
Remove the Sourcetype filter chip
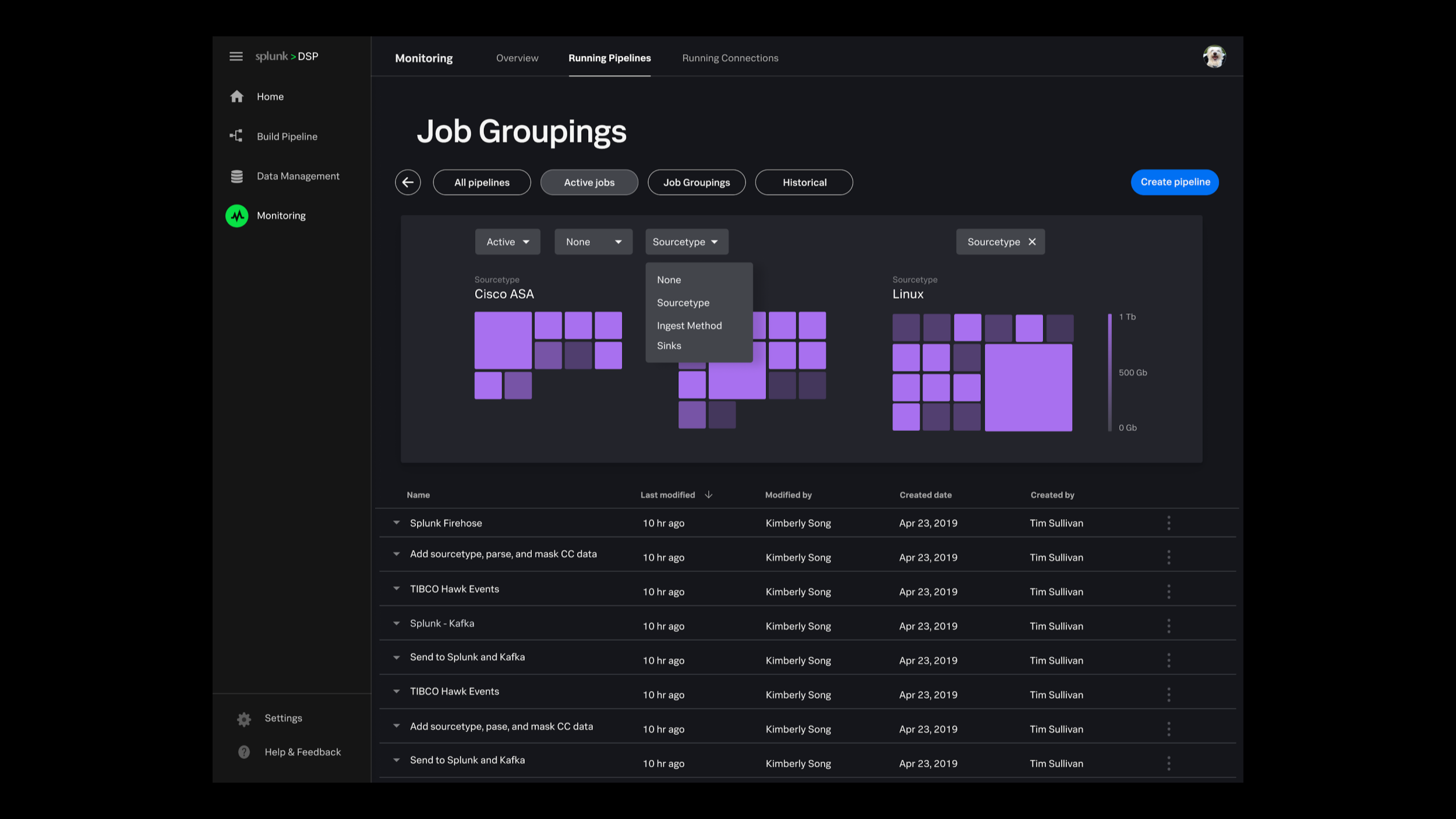tap(1032, 242)
